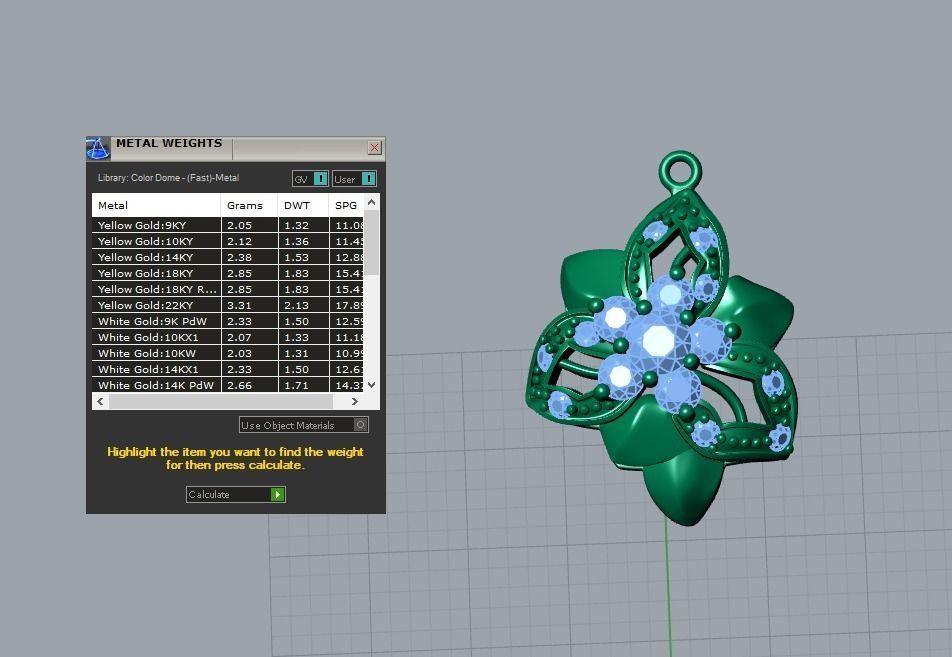Screen dimensions: 952x657
Task: Click the DWT column header
Action: 303,205
